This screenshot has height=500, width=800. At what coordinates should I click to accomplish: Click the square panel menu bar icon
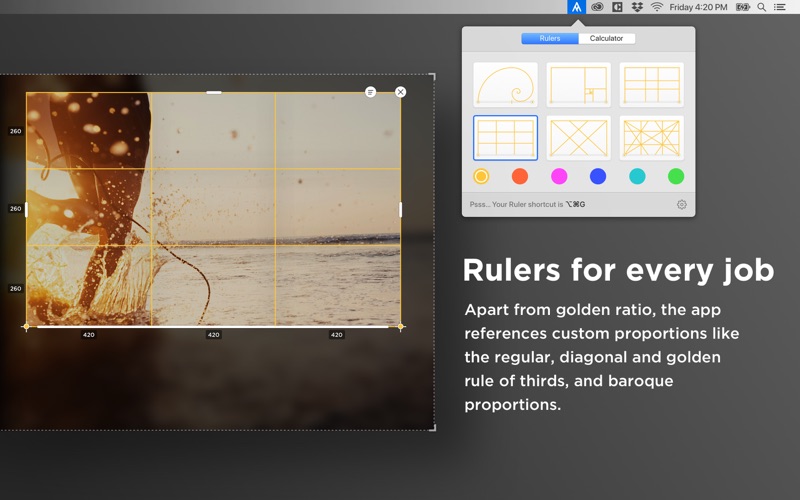(617, 7)
